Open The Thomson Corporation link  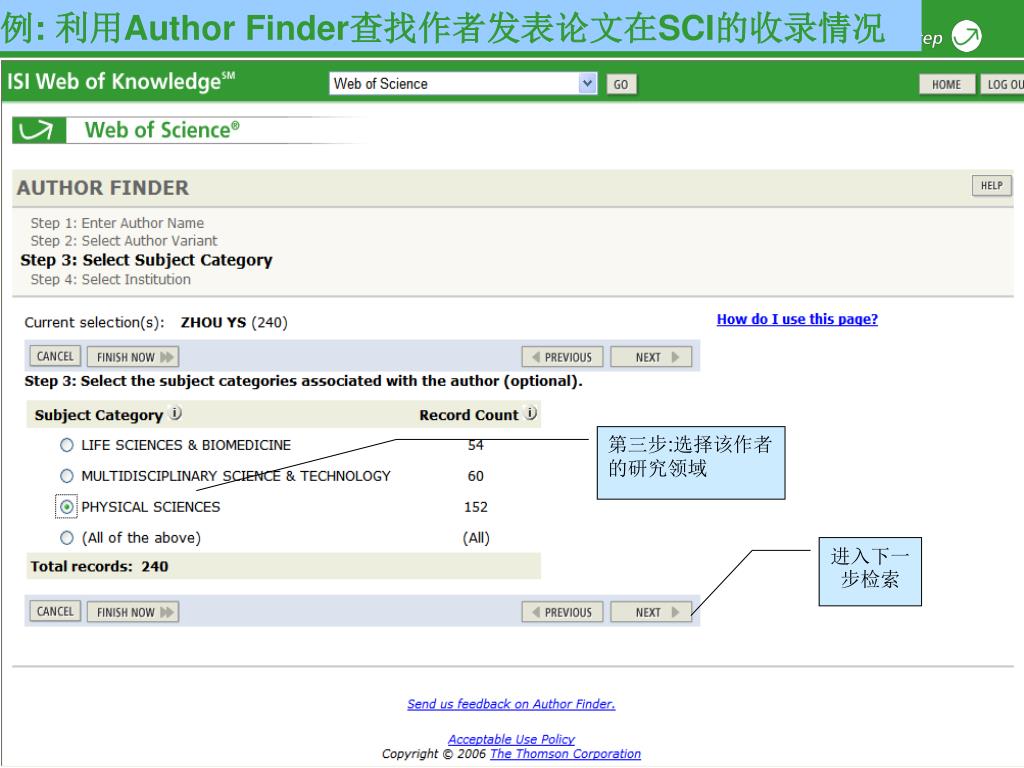566,754
